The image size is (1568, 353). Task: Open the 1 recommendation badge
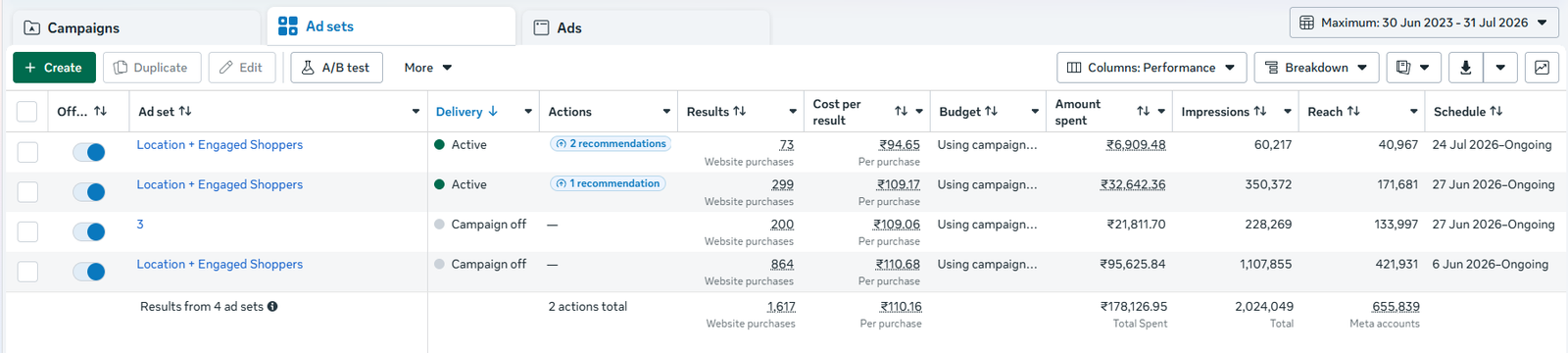pos(608,183)
